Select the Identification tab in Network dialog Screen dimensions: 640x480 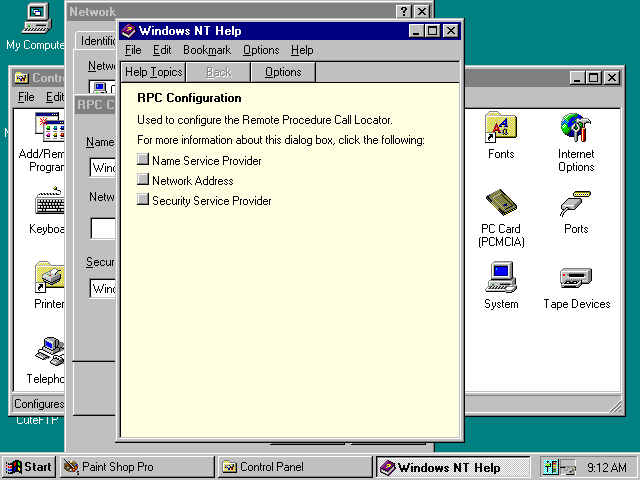pyautogui.click(x=96, y=41)
